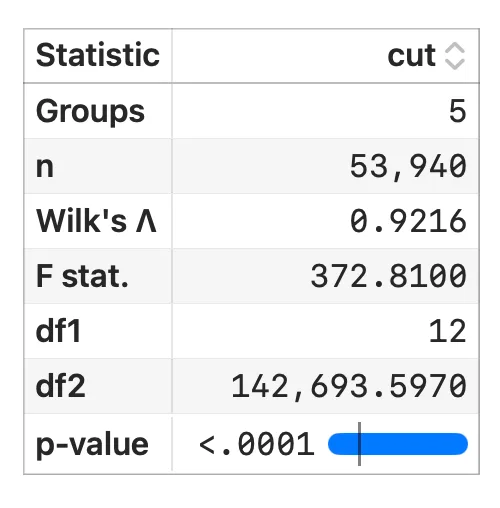Select the <.0001 p-value text

point(256,444)
